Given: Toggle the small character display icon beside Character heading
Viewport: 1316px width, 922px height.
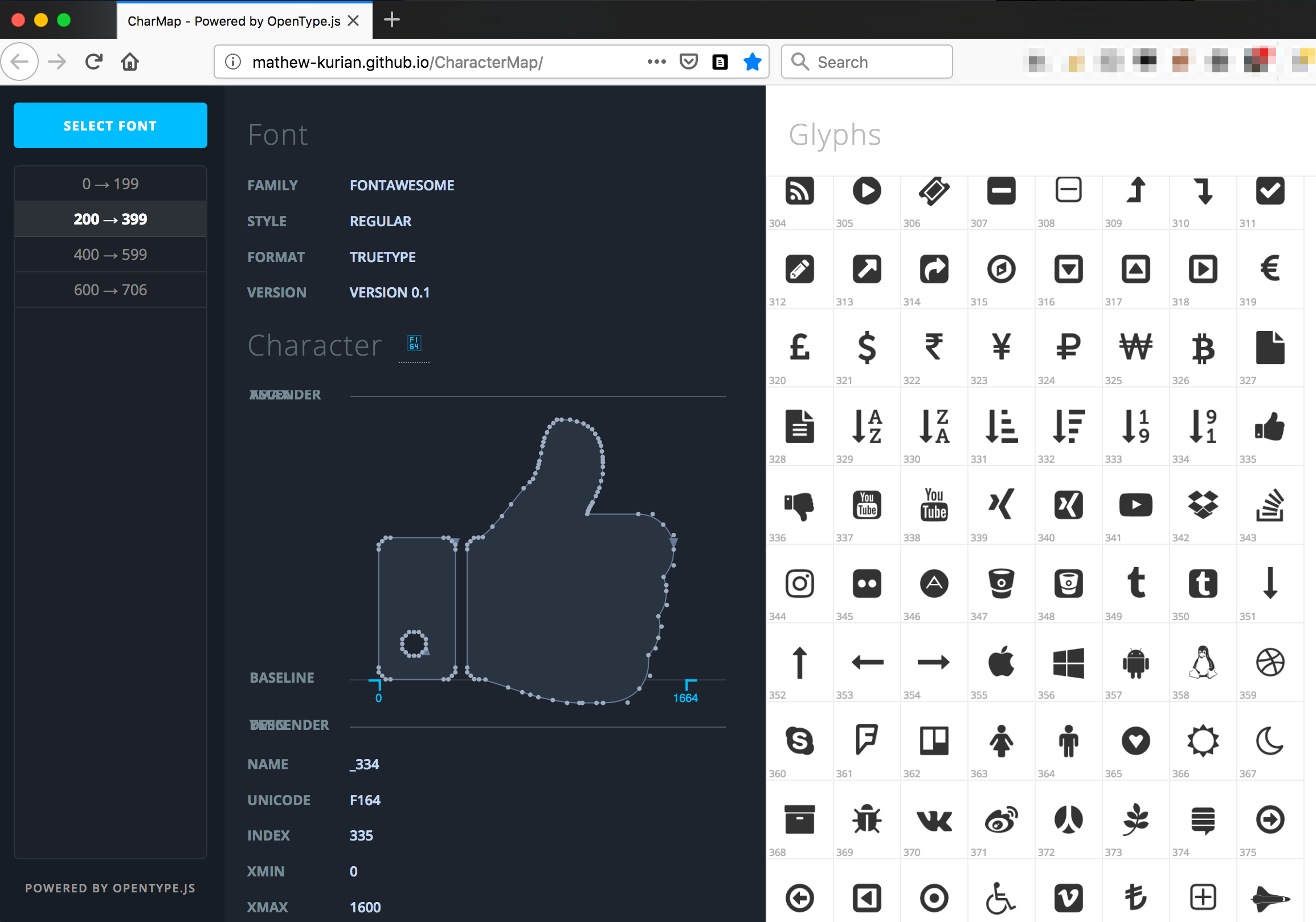Looking at the screenshot, I should 414,344.
